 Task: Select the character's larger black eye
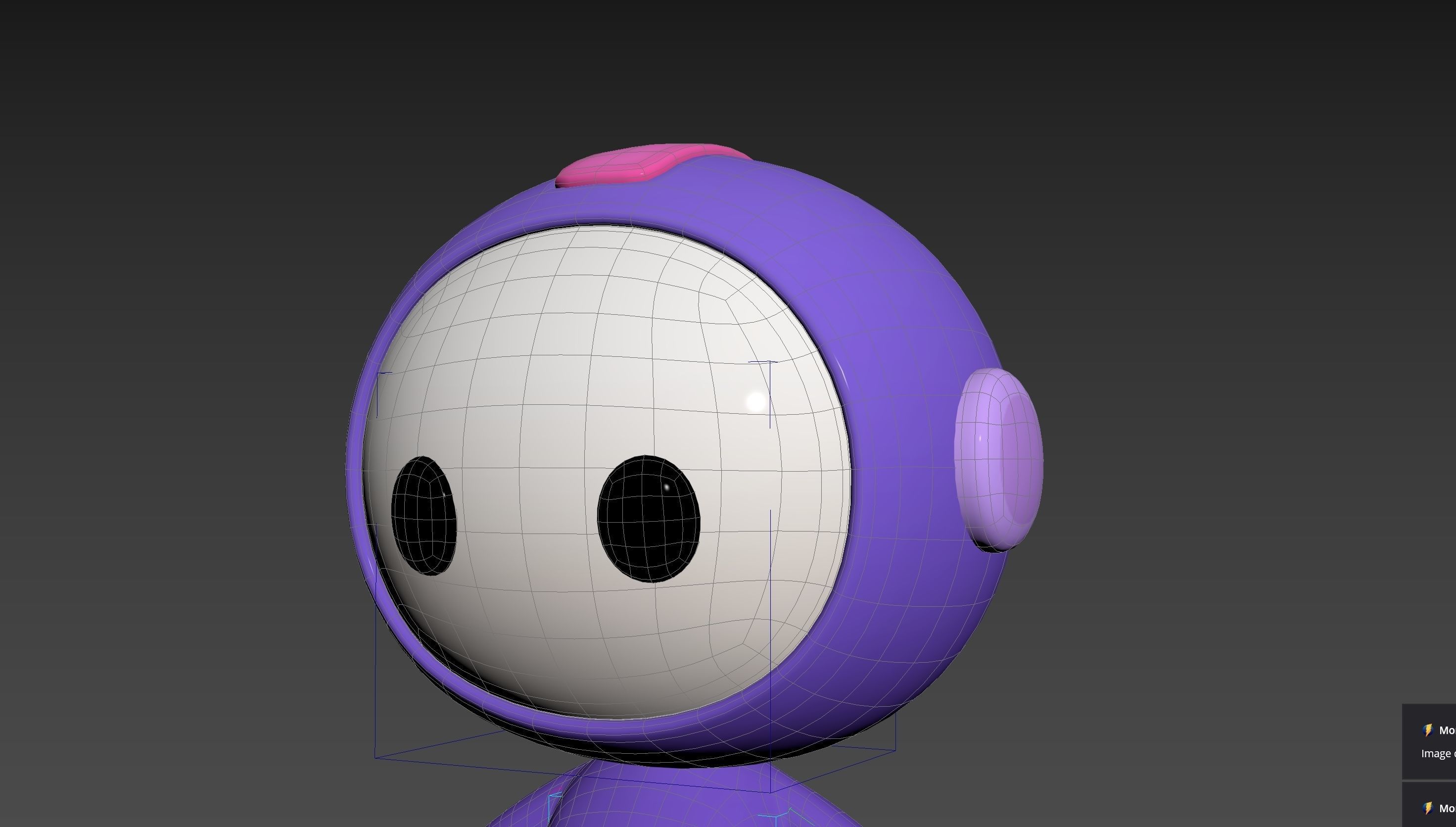pyautogui.click(x=648, y=519)
